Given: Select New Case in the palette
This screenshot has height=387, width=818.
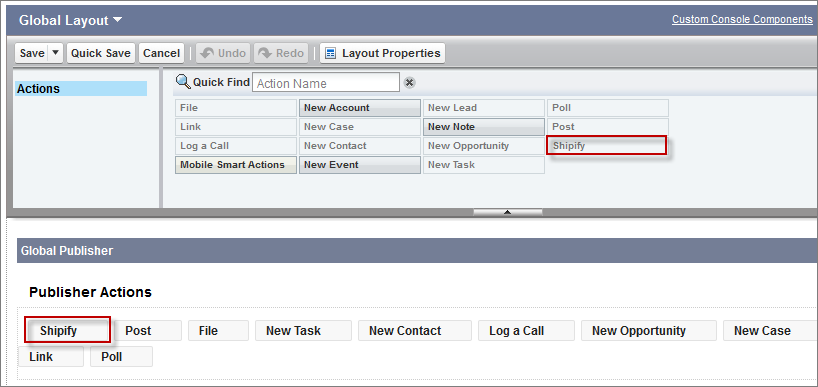Looking at the screenshot, I should [360, 127].
